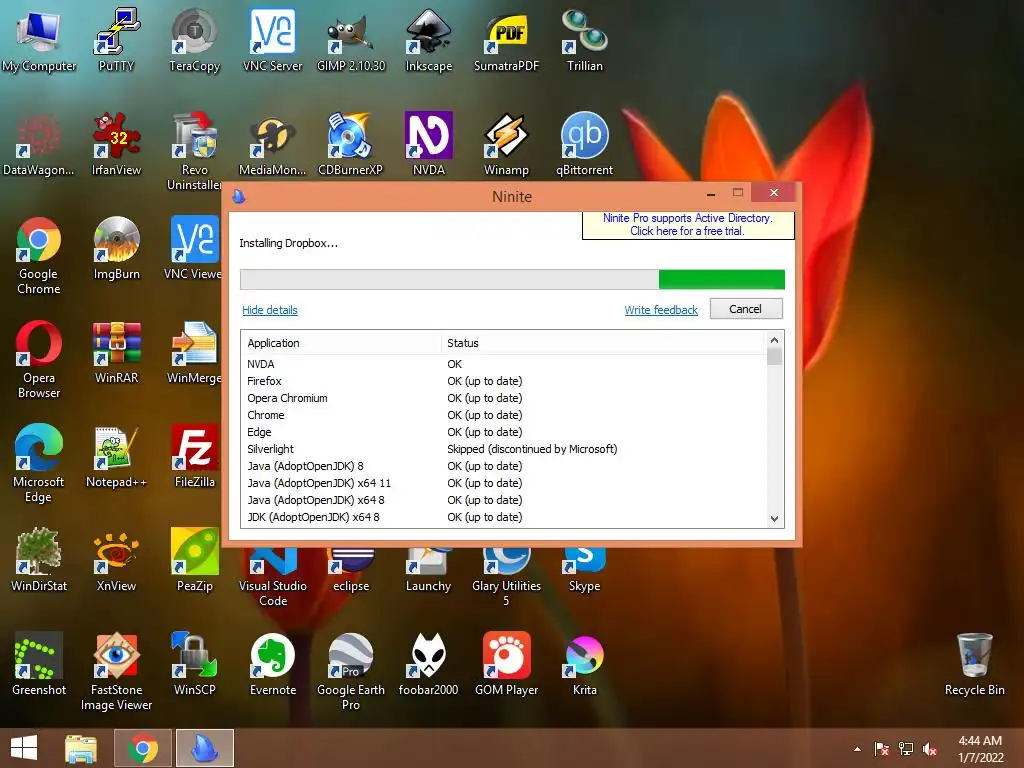Minimize the Ninite window

pos(711,193)
